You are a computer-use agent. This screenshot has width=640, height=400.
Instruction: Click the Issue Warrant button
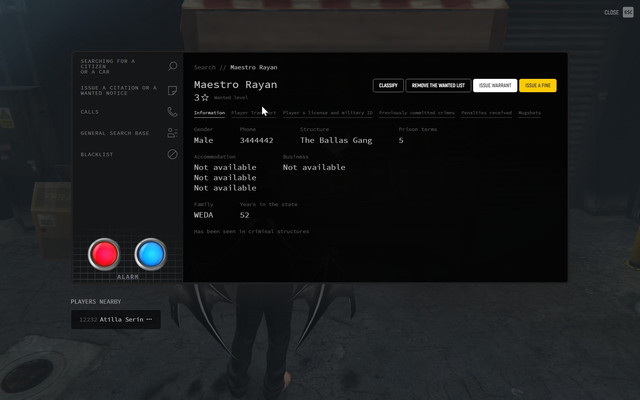click(x=495, y=86)
